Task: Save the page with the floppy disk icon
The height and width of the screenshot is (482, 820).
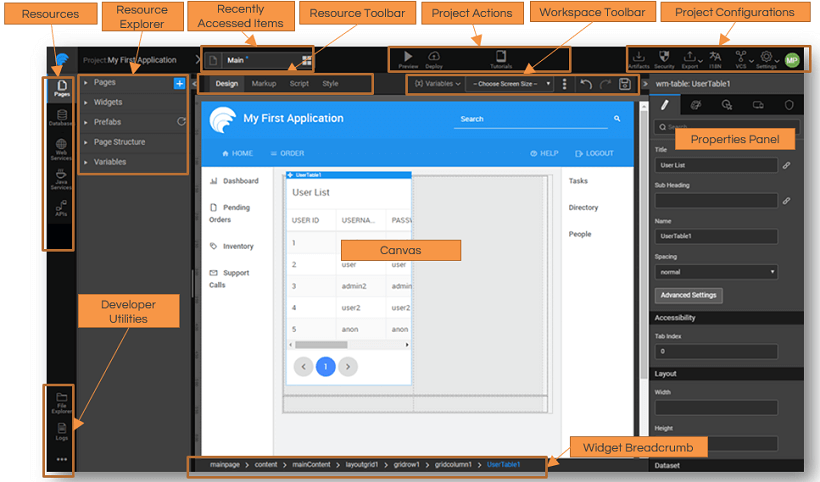Action: pos(625,84)
